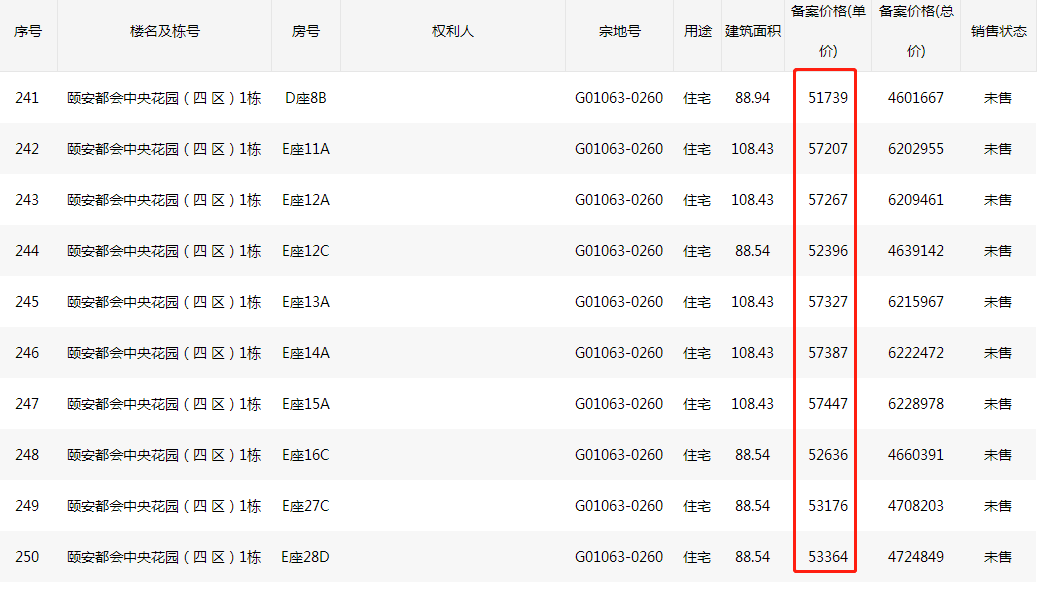Select room number E座28D
1045x592 pixels.
pyautogui.click(x=306, y=557)
